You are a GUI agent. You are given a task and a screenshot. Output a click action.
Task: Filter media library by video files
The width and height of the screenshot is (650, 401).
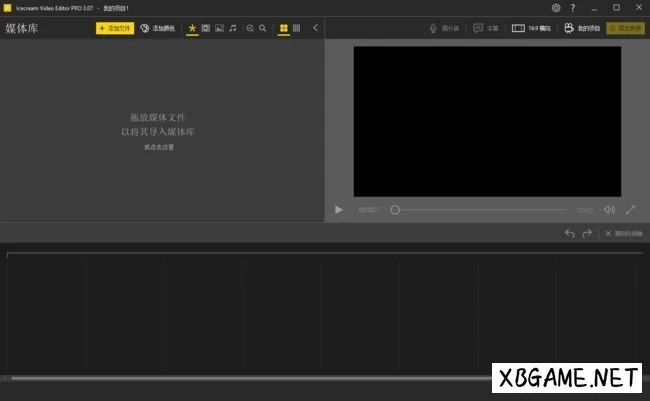coord(205,28)
